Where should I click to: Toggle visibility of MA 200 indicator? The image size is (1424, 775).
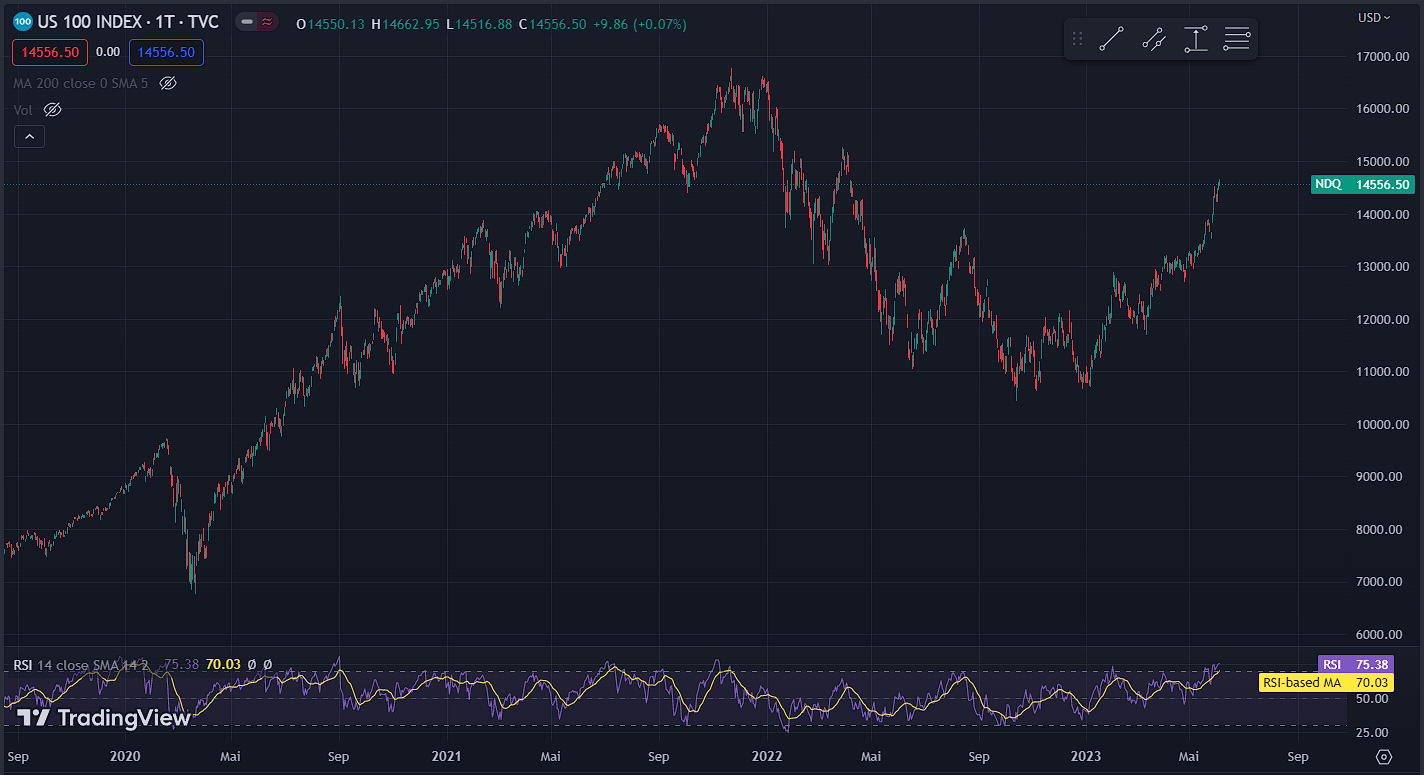[x=168, y=83]
